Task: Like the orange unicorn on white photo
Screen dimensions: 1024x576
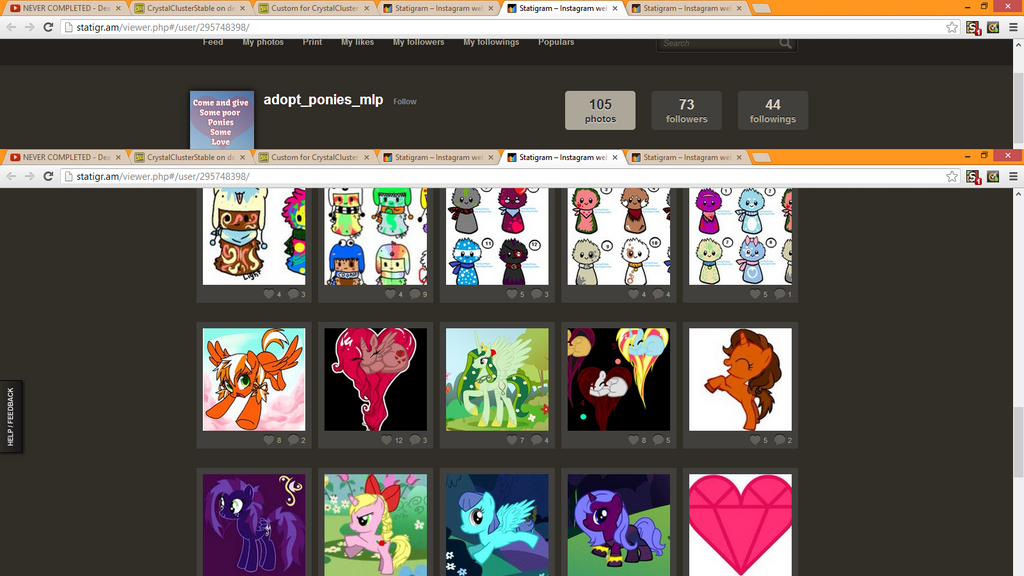Action: click(x=755, y=440)
